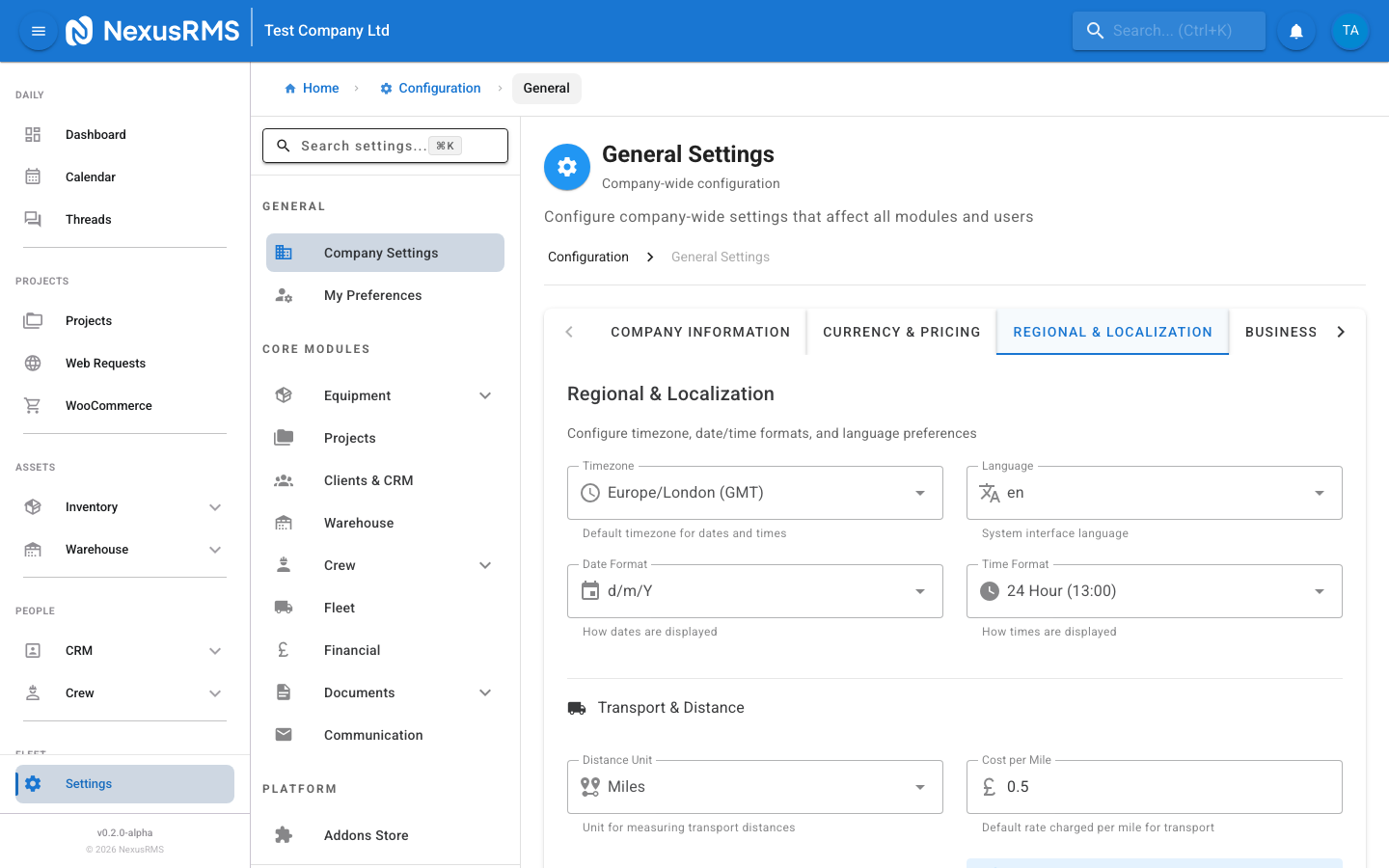Click the WooCommerce cart icon
The image size is (1389, 868).
coord(33,405)
